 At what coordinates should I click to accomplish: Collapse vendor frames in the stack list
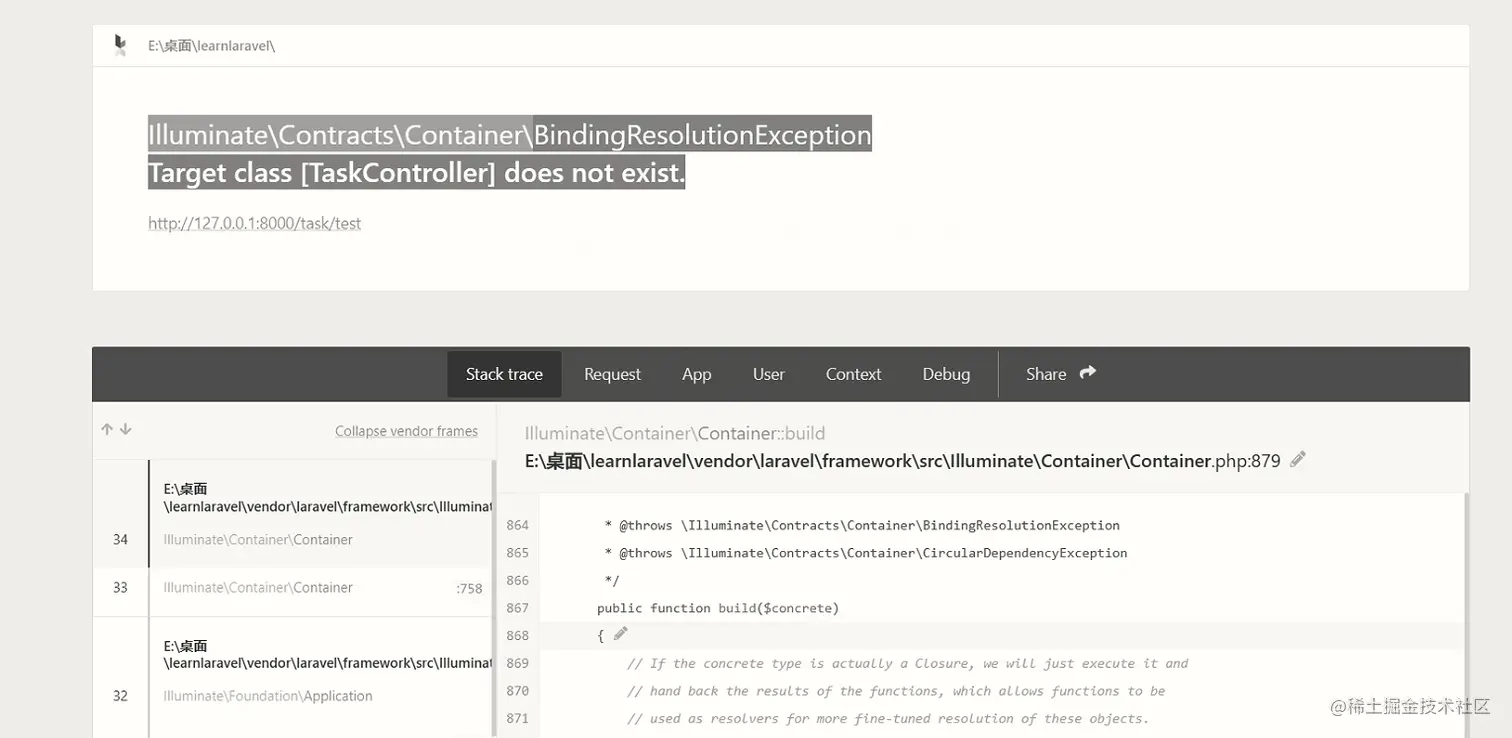pyautogui.click(x=406, y=430)
